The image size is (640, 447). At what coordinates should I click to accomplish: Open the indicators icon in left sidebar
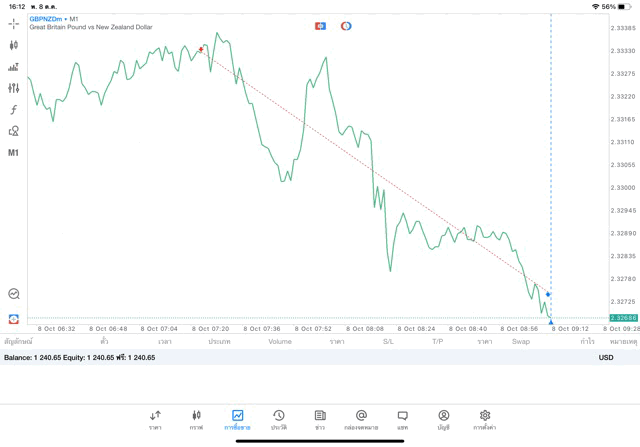[x=13, y=67]
